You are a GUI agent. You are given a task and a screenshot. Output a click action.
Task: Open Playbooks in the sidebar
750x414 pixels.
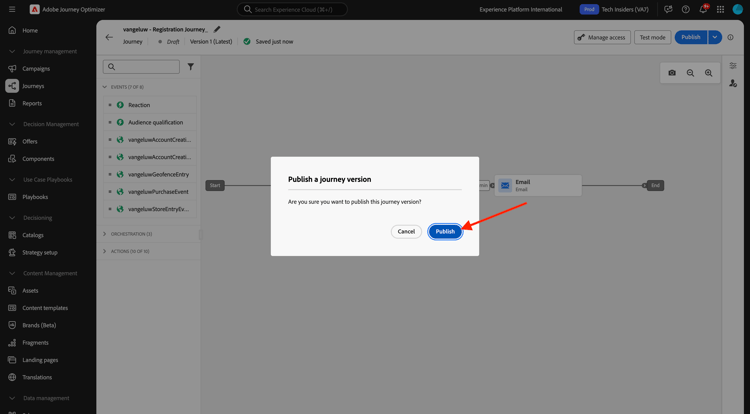pyautogui.click(x=35, y=197)
